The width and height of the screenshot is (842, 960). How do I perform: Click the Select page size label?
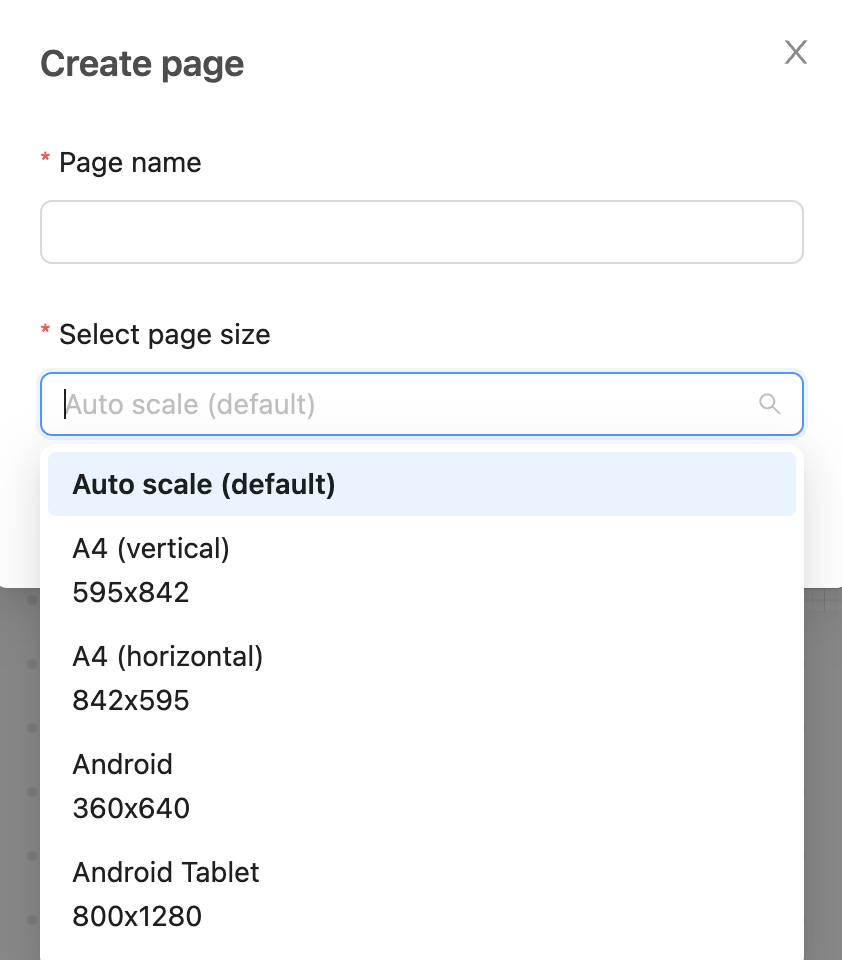click(x=164, y=334)
